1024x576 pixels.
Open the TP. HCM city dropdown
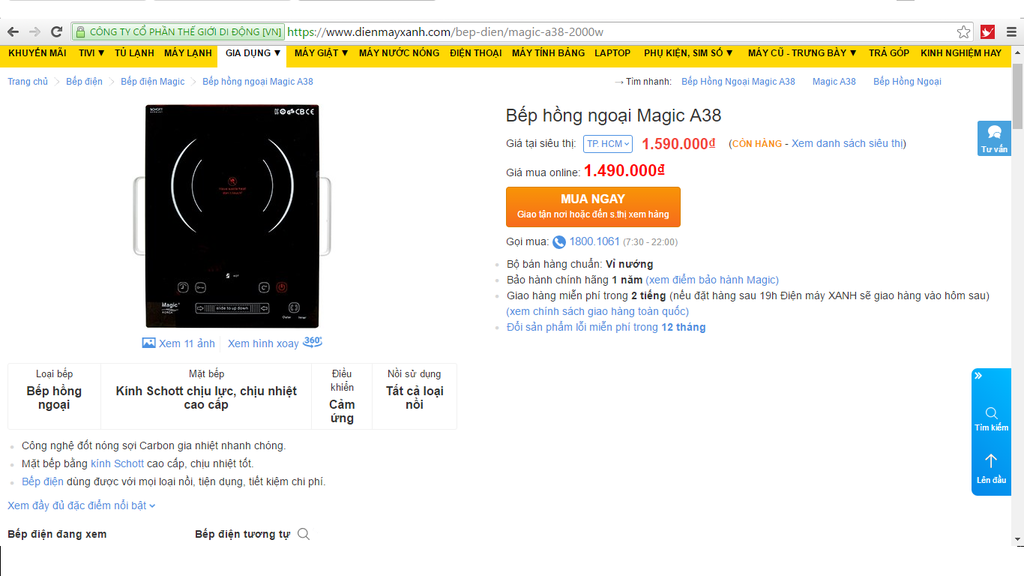click(607, 144)
